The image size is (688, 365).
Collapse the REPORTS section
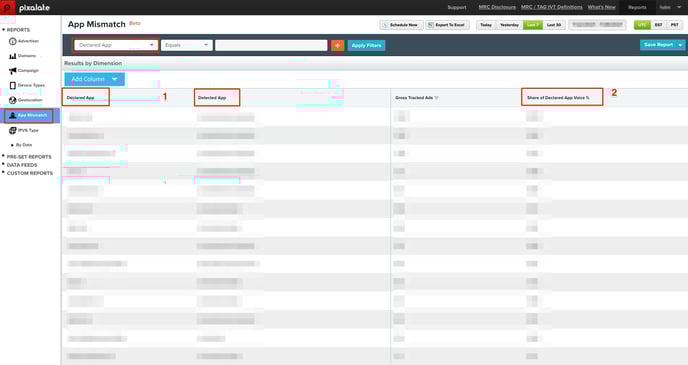pyautogui.click(x=4, y=30)
